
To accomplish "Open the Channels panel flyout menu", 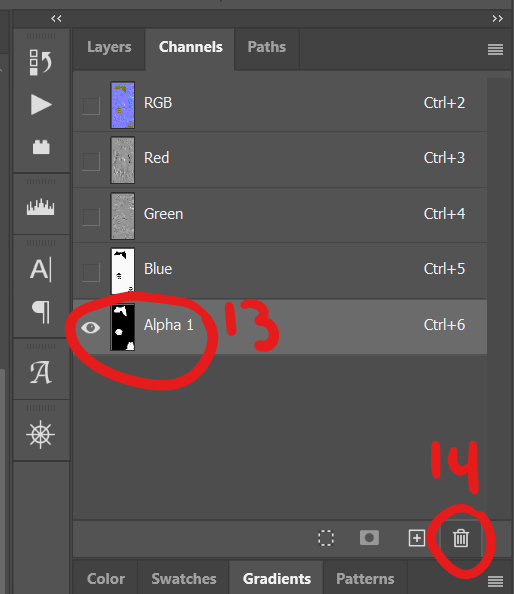I will [x=495, y=49].
